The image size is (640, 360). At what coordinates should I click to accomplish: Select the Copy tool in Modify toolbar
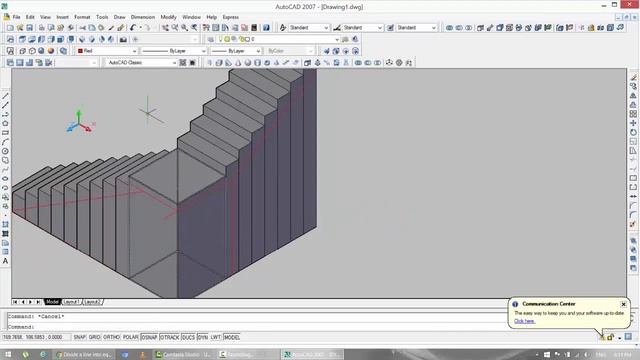tap(633, 87)
